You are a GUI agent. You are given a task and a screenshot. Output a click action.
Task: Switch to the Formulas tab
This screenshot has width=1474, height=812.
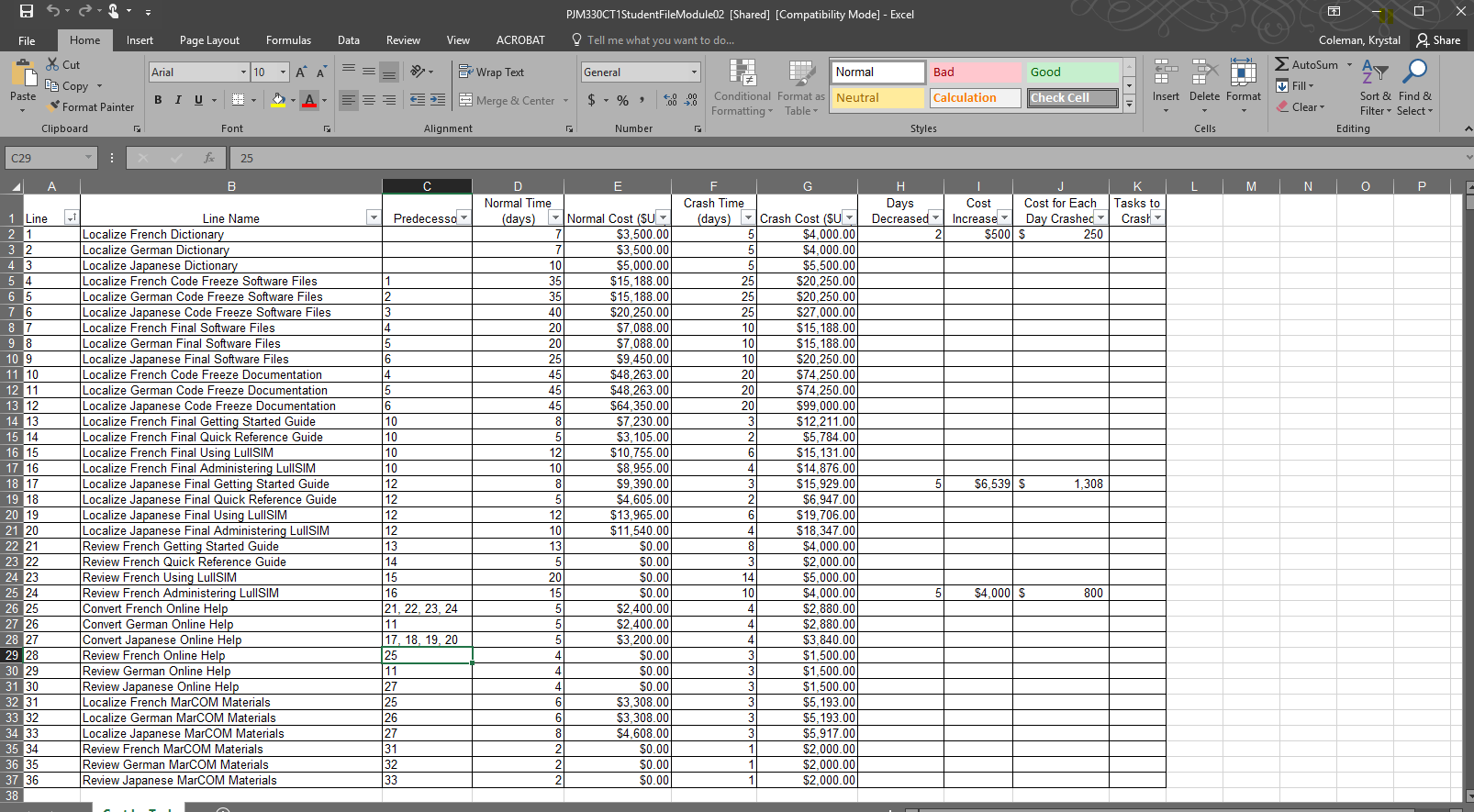pos(288,40)
